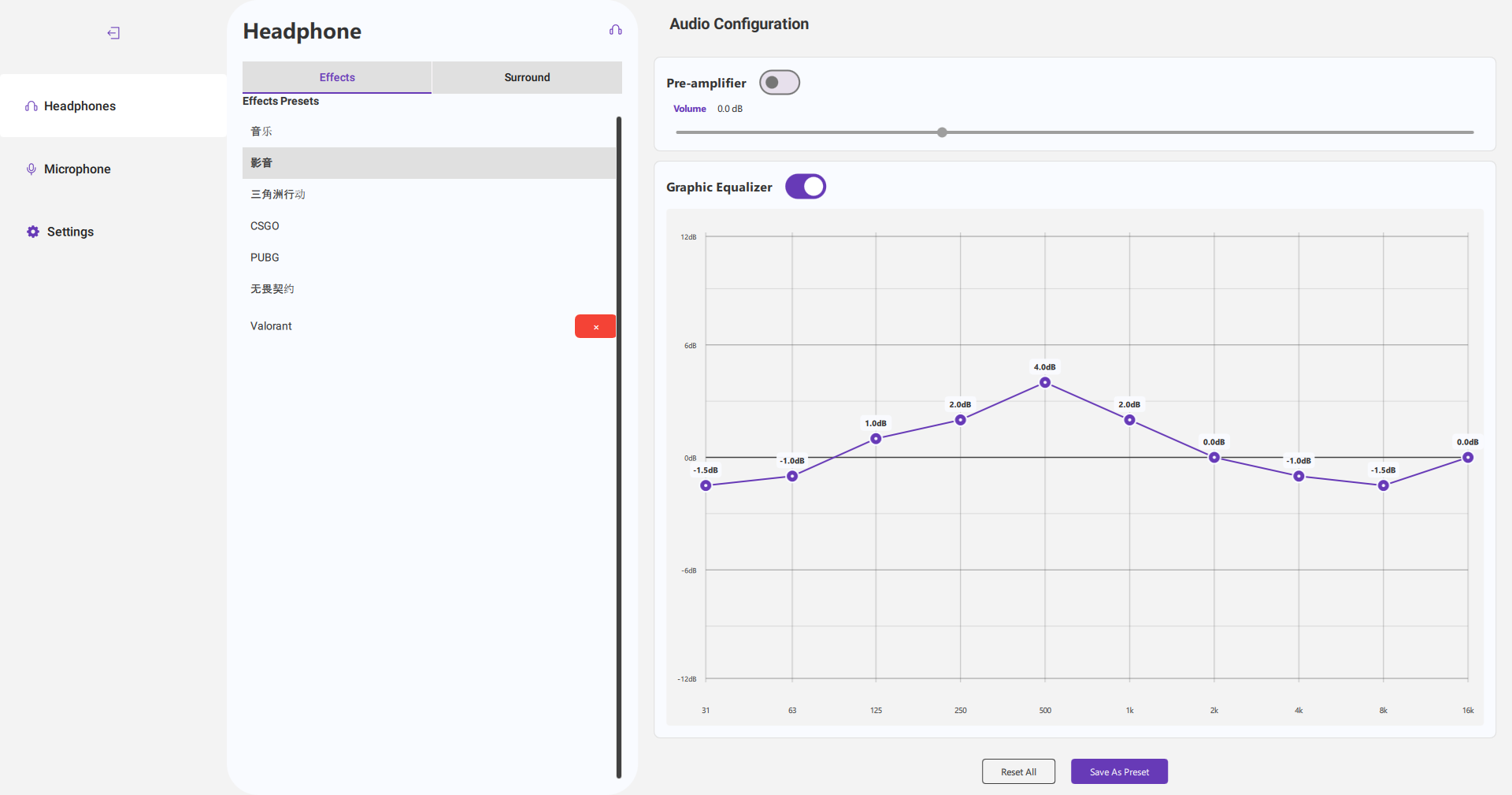Delete the Valorant preset with red X

pyautogui.click(x=595, y=326)
